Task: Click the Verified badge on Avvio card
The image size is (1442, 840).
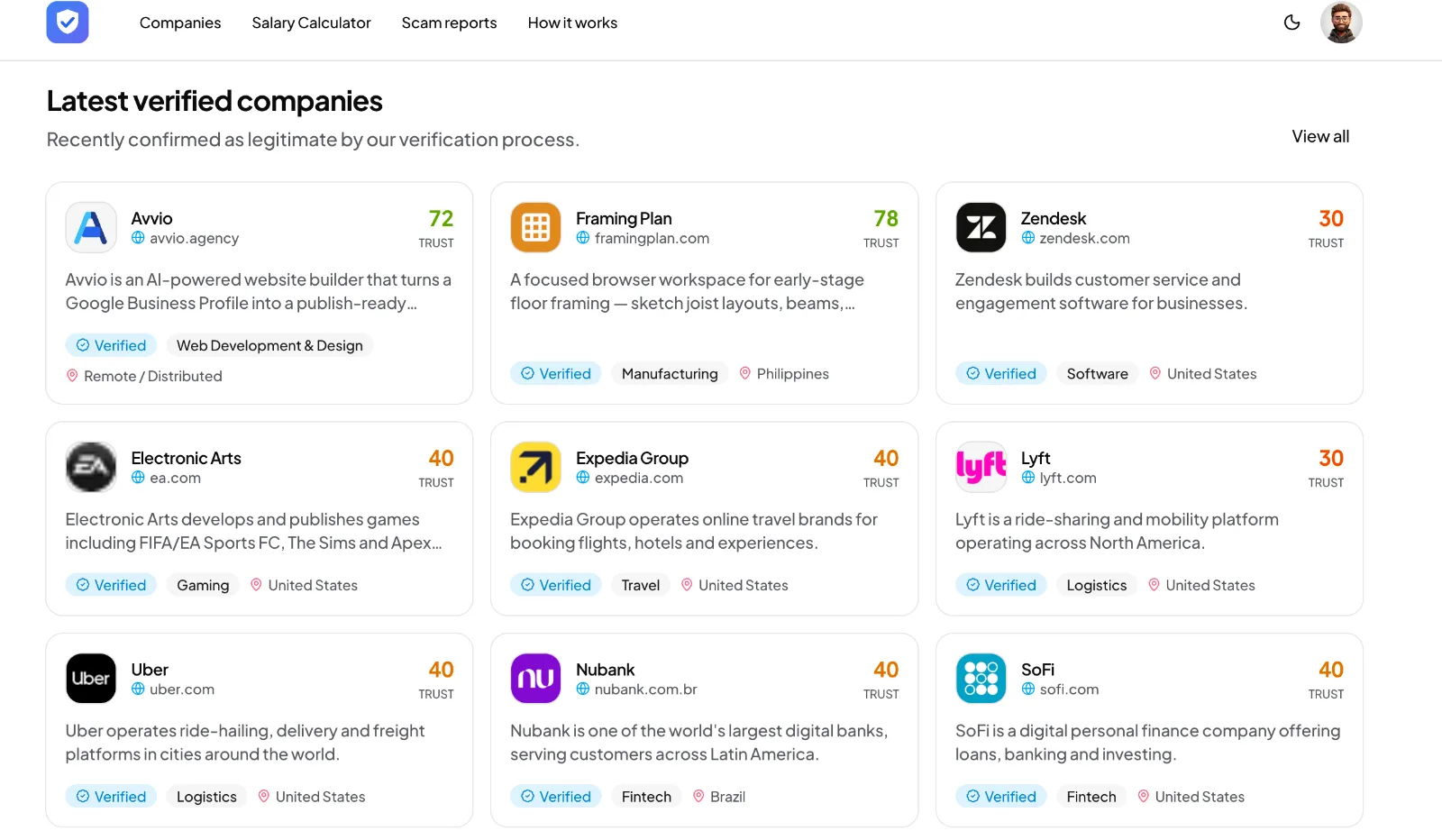Action: 111,345
